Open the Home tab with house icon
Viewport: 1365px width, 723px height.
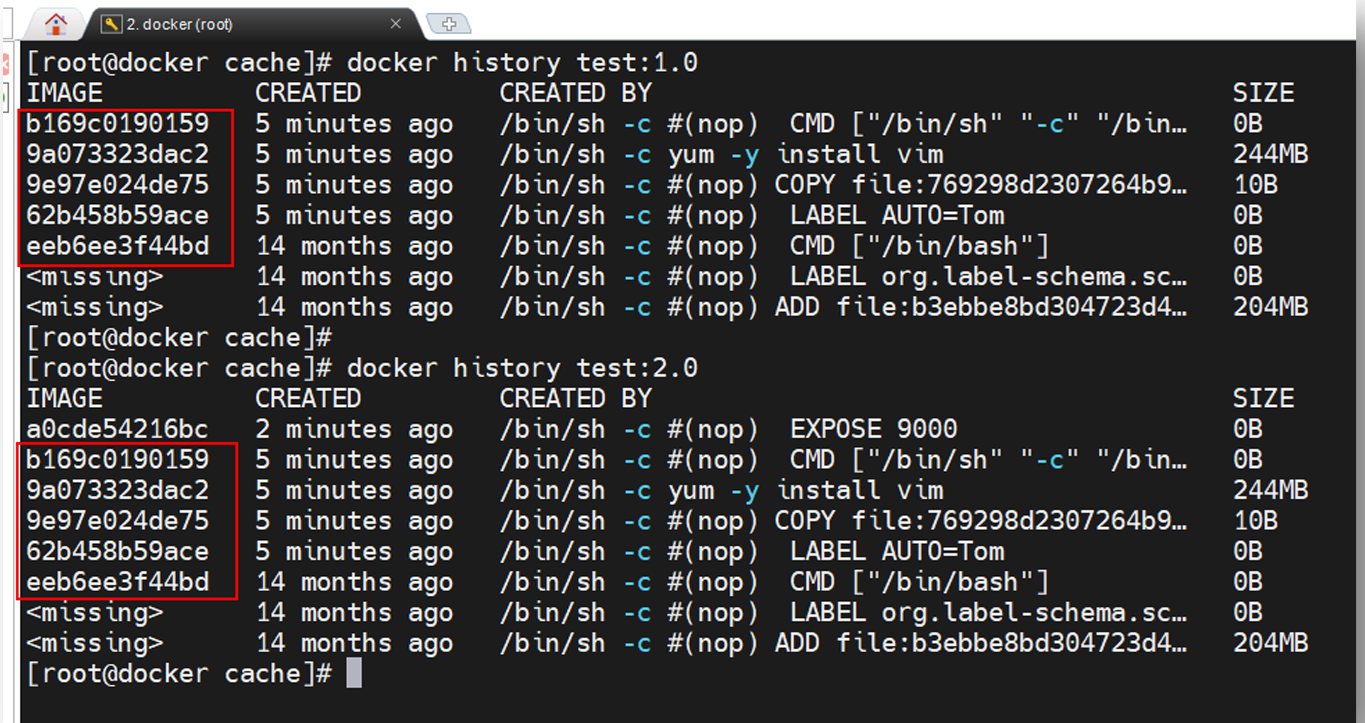coord(56,23)
